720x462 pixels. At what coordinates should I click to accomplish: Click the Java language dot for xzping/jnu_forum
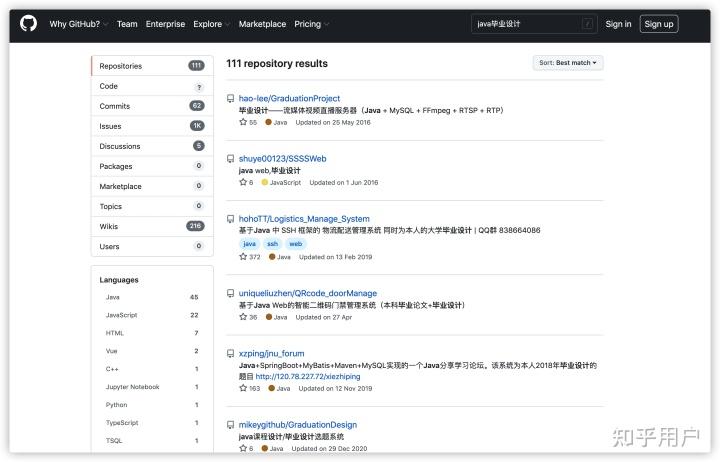coord(271,388)
